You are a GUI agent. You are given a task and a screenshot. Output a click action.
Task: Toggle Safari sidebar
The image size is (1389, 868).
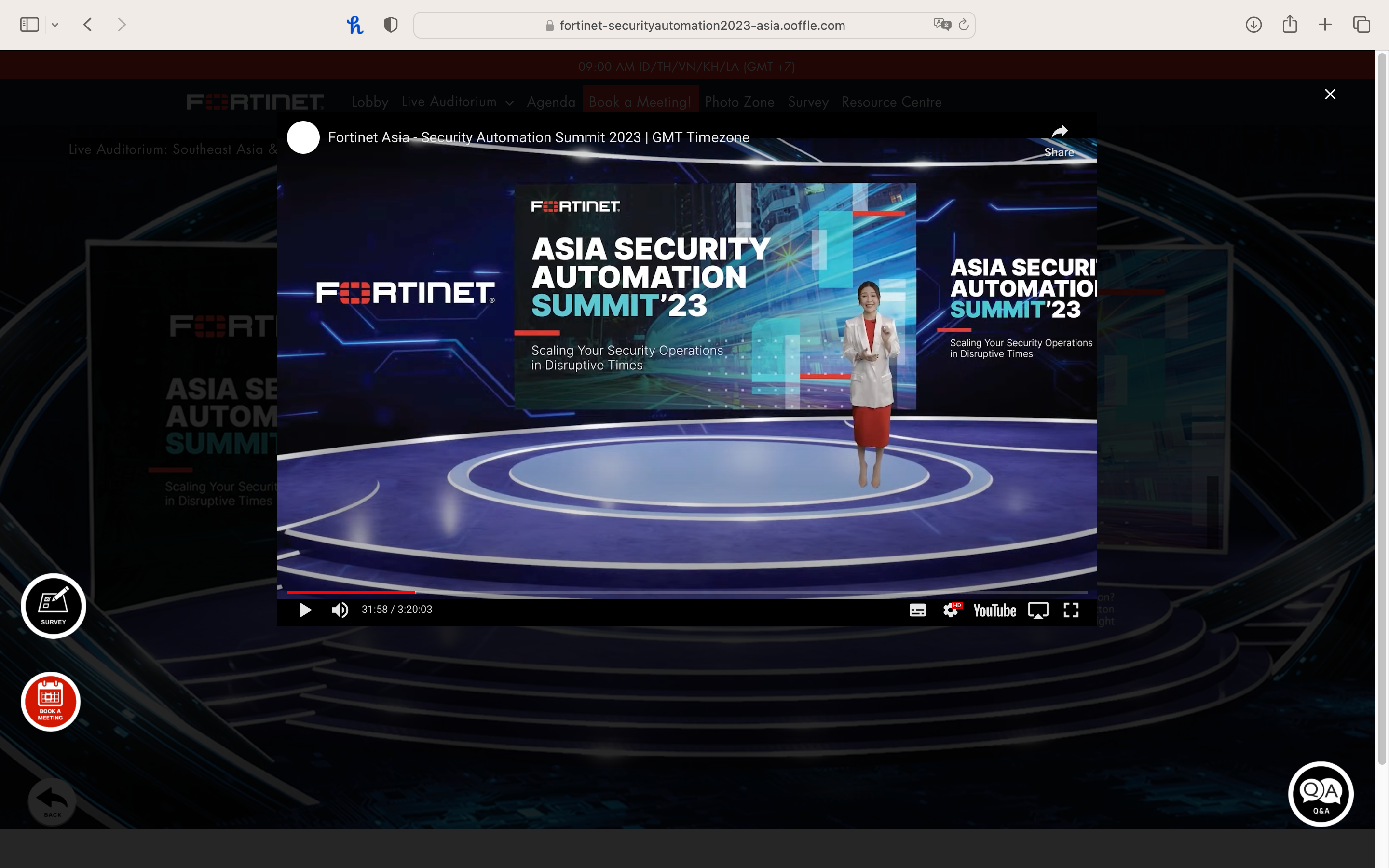29,25
